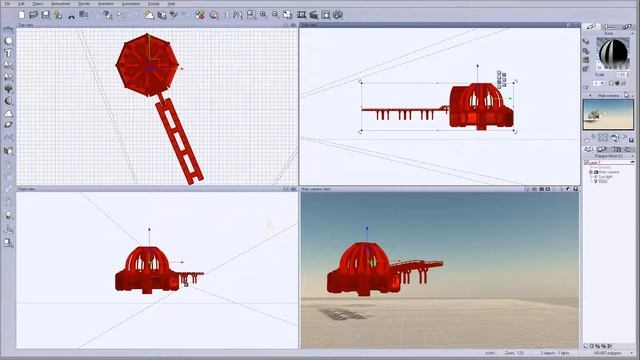Click the crosshair frame icon under preview
Image resolution: width=640 pixels, height=360 pixels.
click(603, 138)
